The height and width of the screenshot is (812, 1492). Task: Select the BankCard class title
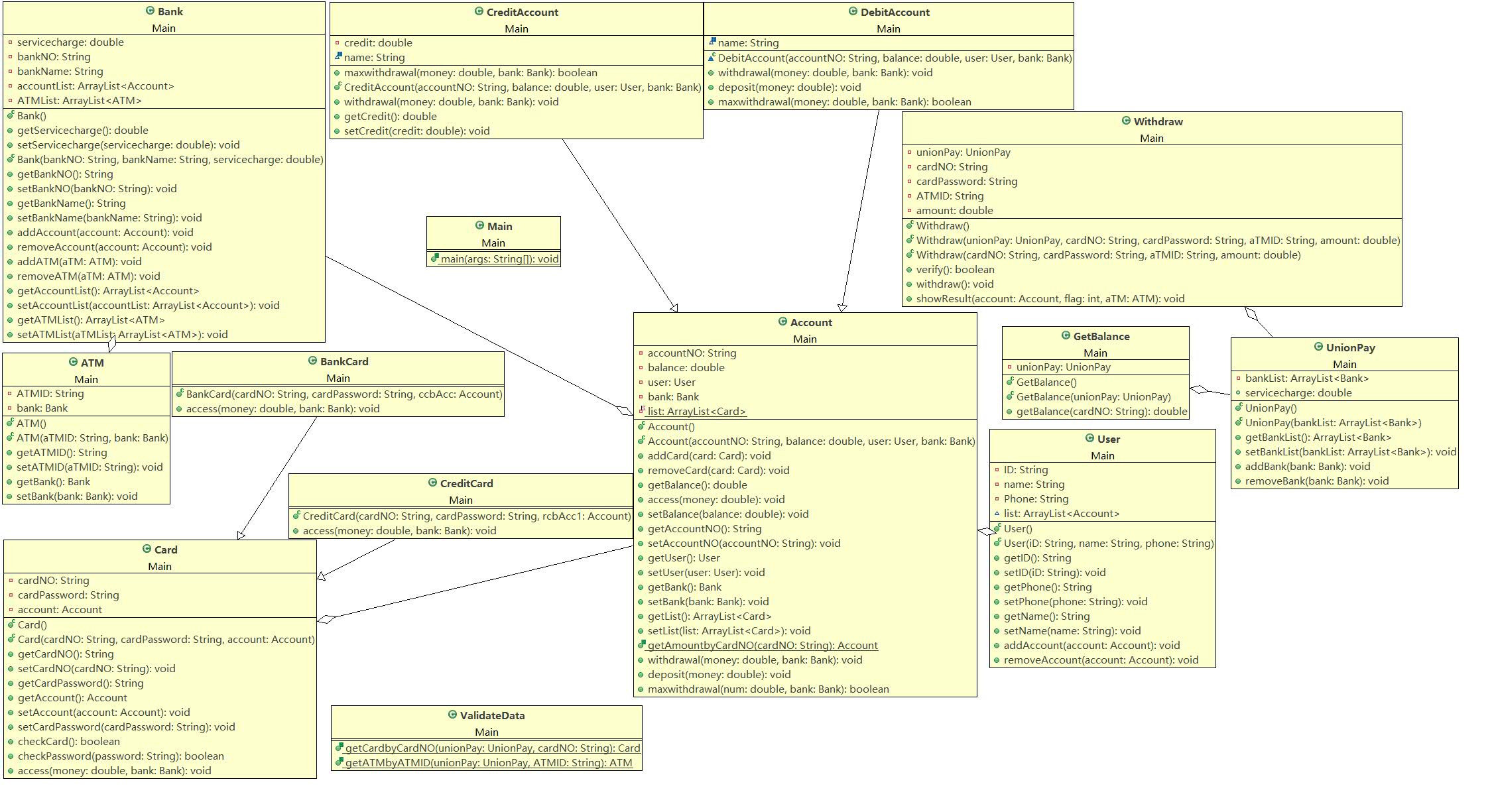pyautogui.click(x=343, y=362)
